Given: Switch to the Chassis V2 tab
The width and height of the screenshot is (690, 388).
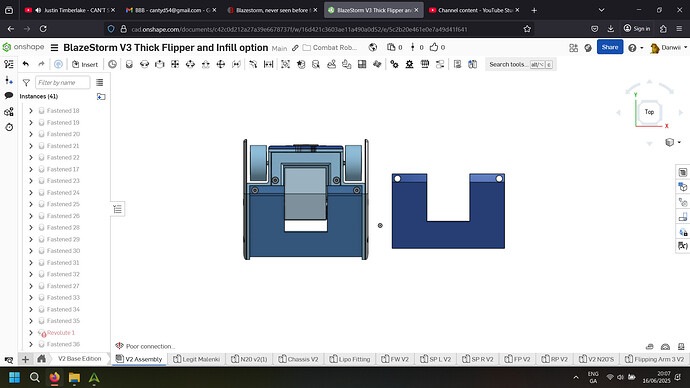Looking at the screenshot, I should [298, 359].
